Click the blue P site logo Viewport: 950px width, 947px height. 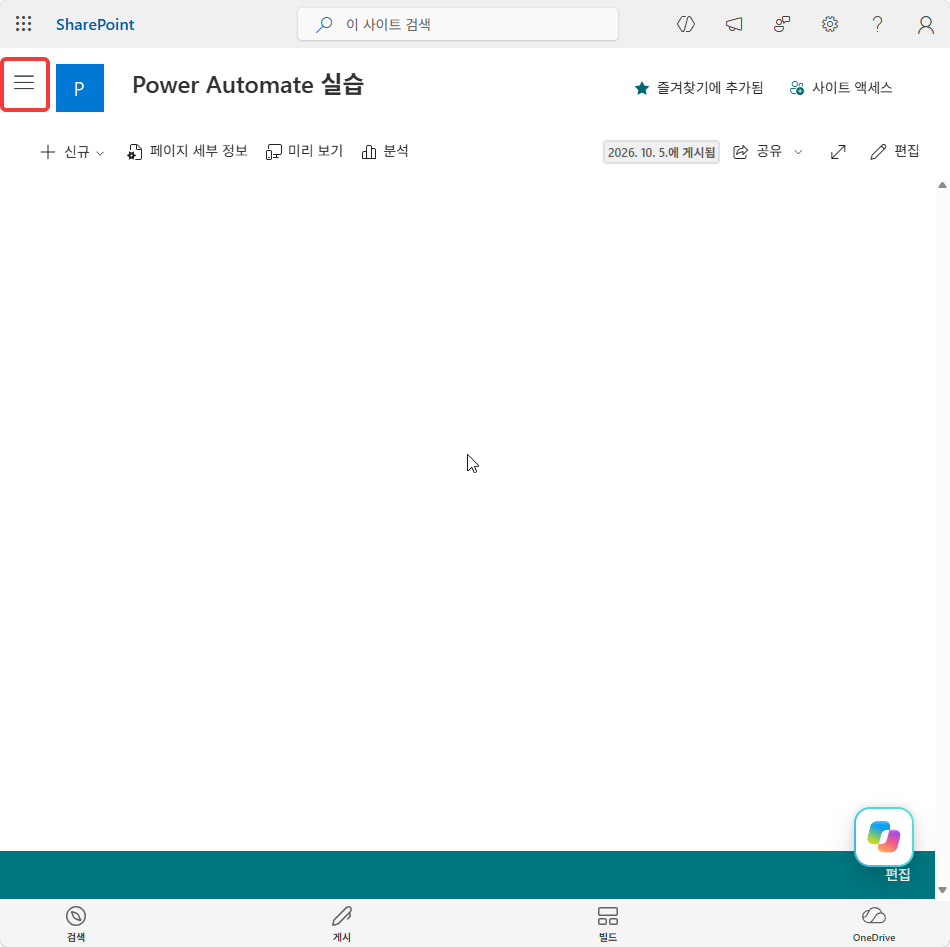[x=80, y=88]
